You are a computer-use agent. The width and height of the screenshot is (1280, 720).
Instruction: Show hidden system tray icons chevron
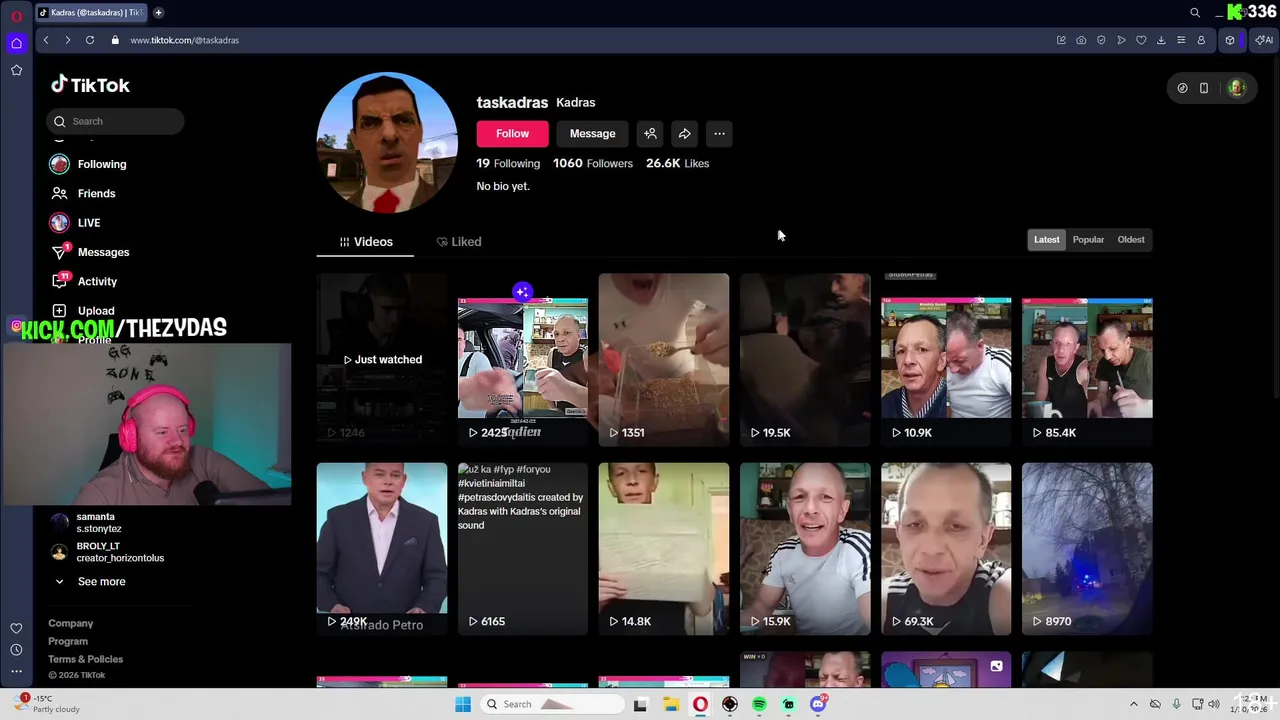[x=1133, y=704]
